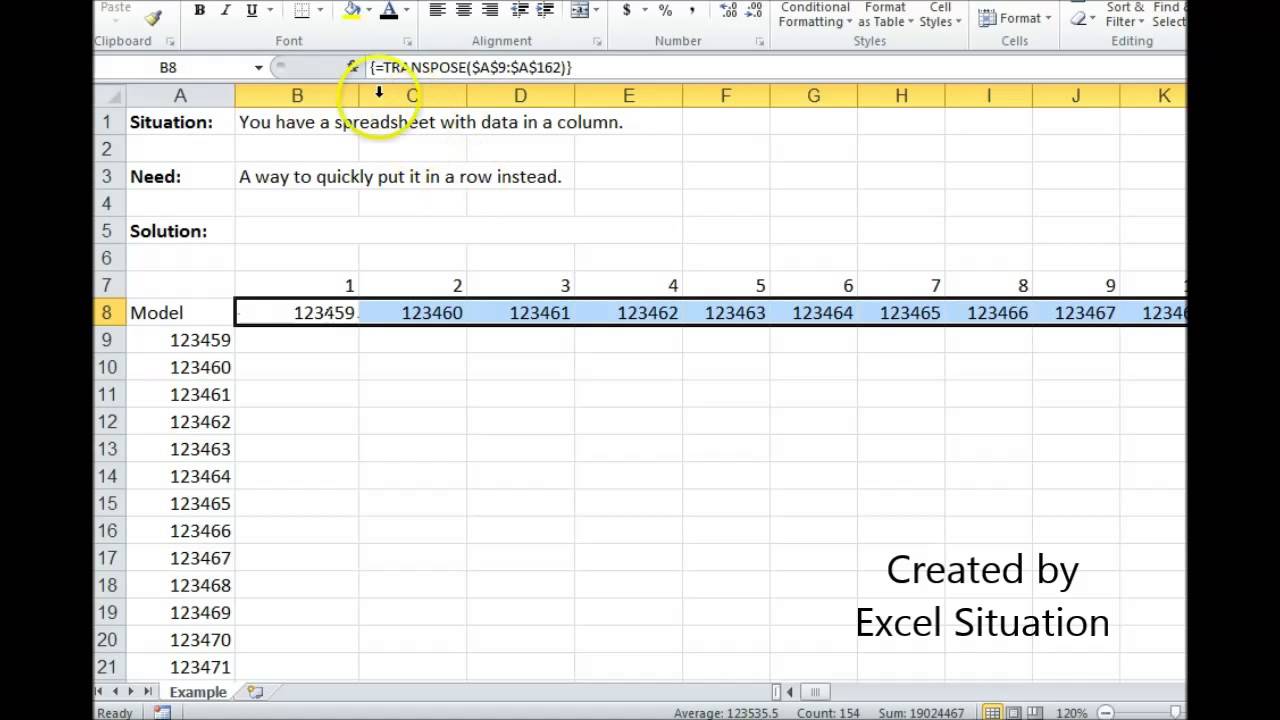The height and width of the screenshot is (720, 1280).
Task: Select column E header
Action: (x=628, y=96)
